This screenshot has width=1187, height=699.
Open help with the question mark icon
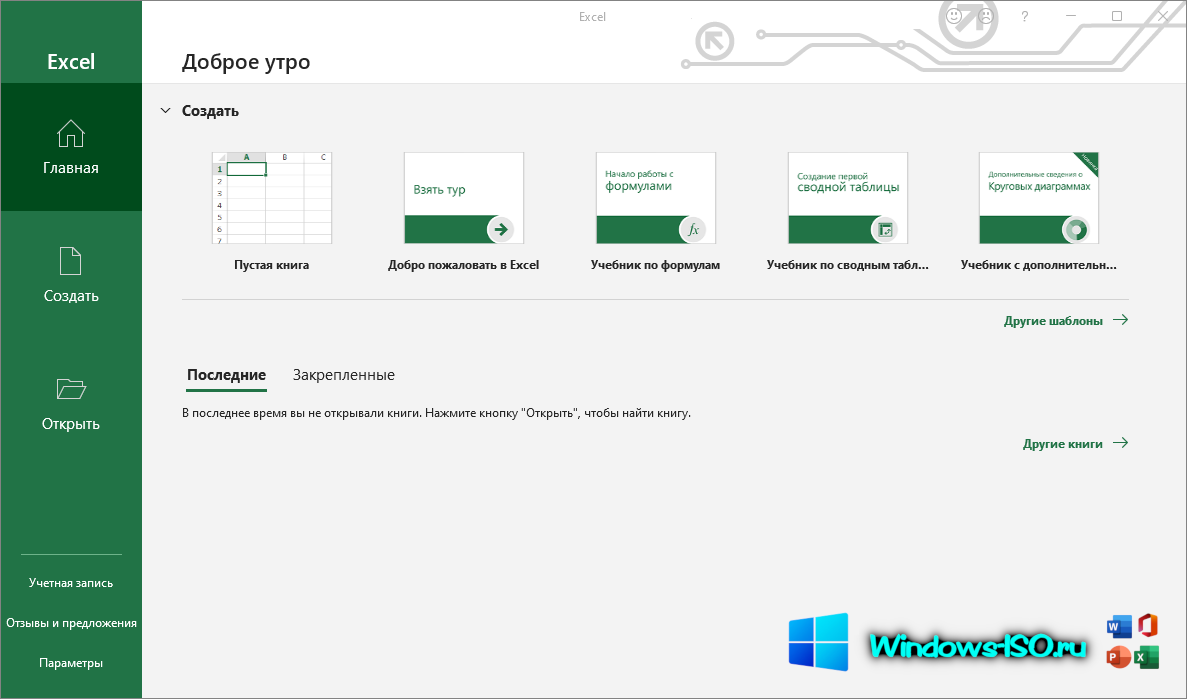[x=1024, y=16]
